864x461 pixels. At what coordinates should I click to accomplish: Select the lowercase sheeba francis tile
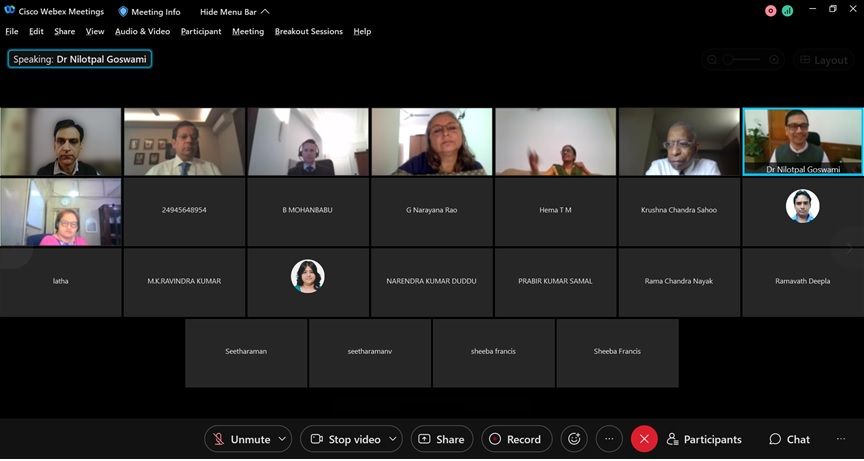click(x=494, y=353)
